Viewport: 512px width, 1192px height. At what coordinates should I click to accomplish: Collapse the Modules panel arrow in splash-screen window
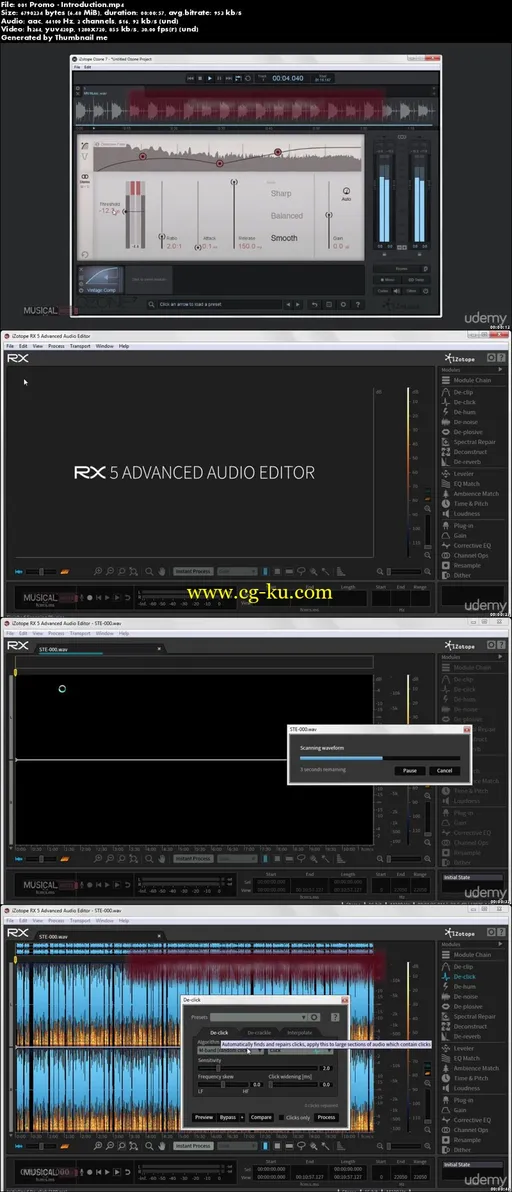(x=500, y=369)
